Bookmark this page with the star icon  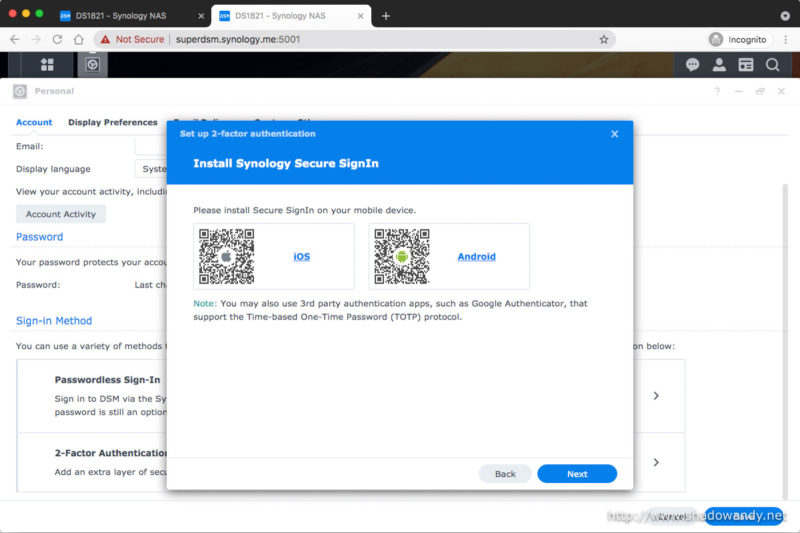point(604,39)
